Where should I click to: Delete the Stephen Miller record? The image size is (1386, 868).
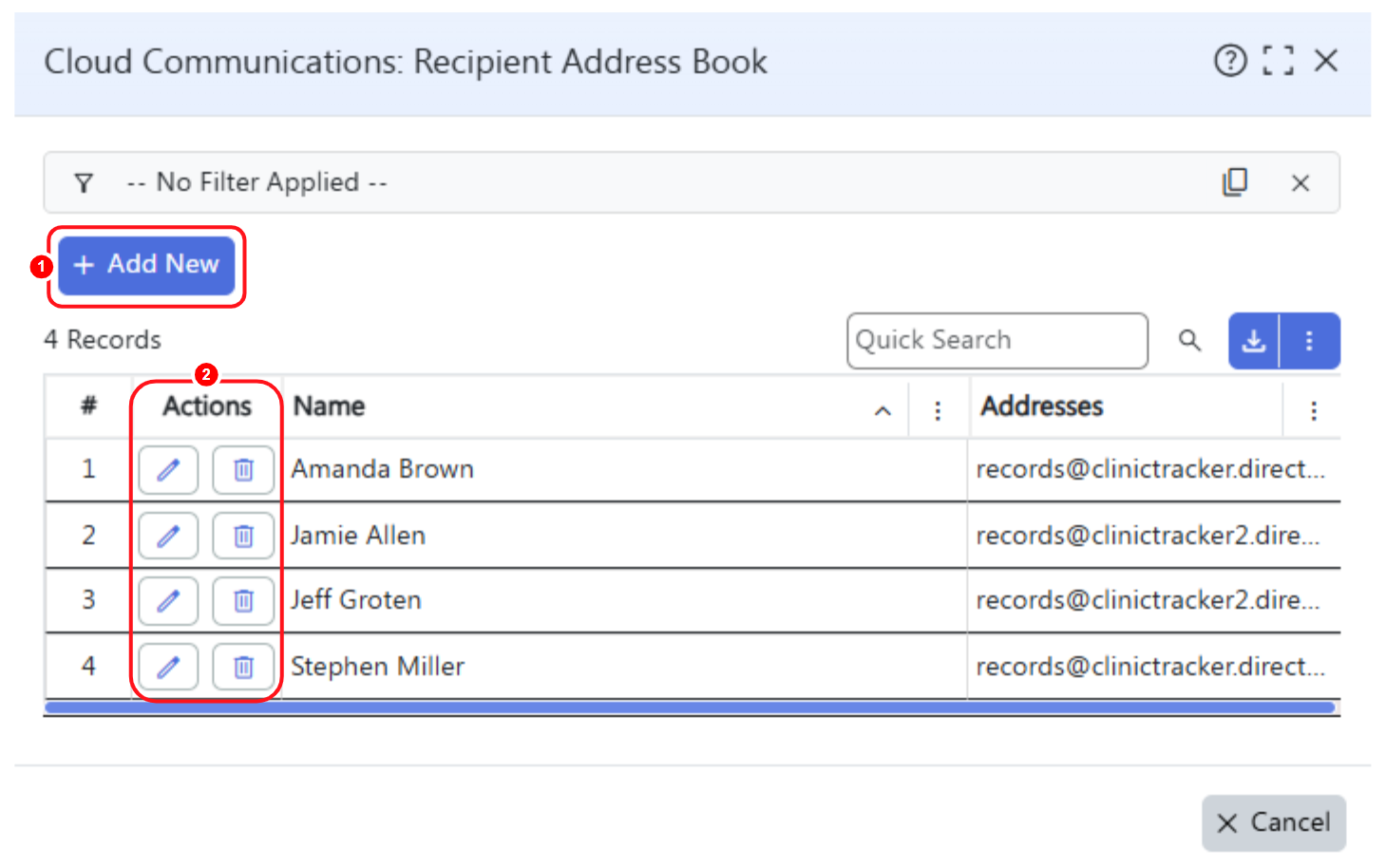click(x=243, y=667)
